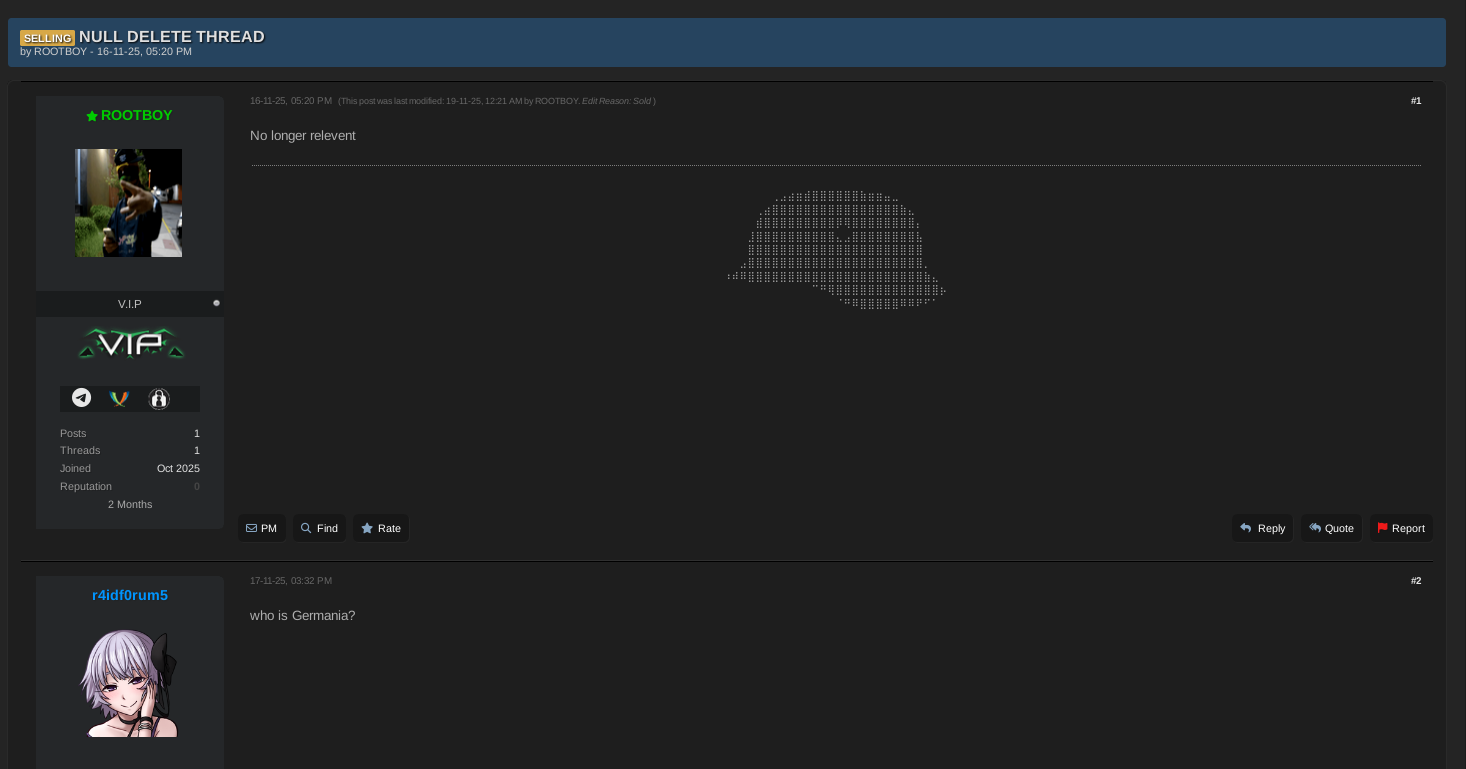The image size is (1466, 769).
Task: Open r4idf0rum5's profile link
Action: 129,595
